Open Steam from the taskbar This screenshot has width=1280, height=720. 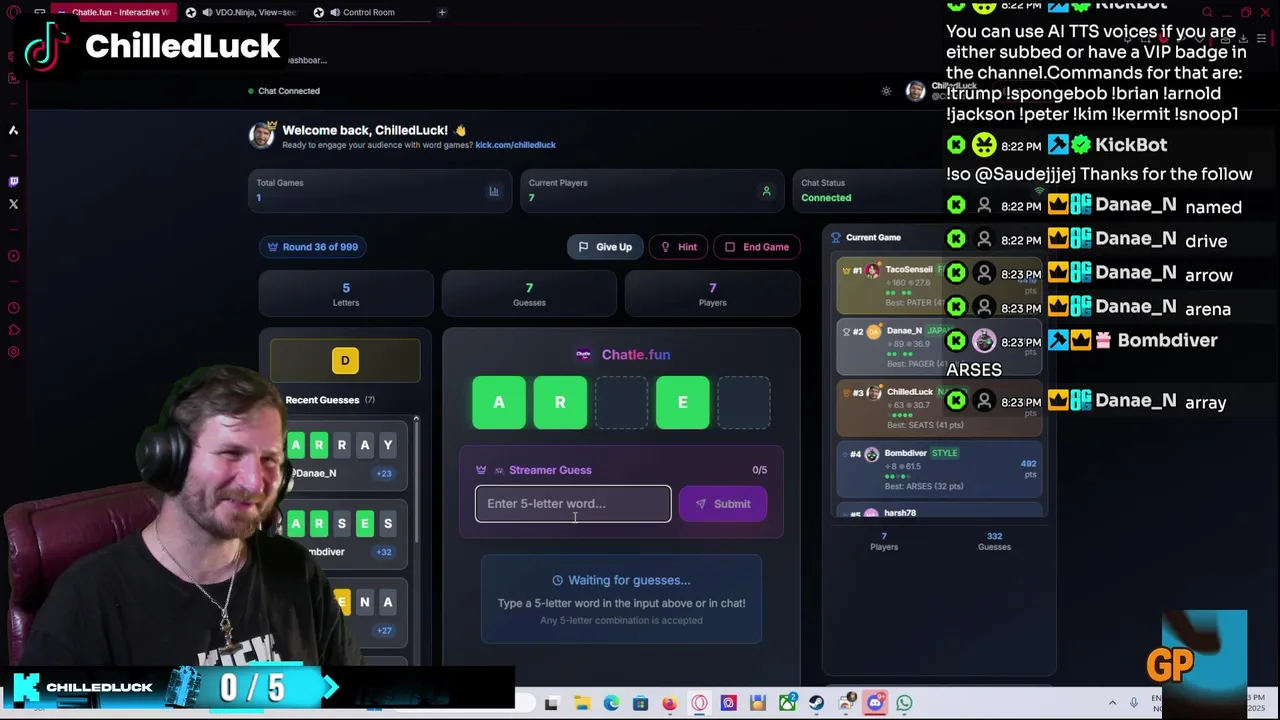pyautogui.click(x=816, y=703)
